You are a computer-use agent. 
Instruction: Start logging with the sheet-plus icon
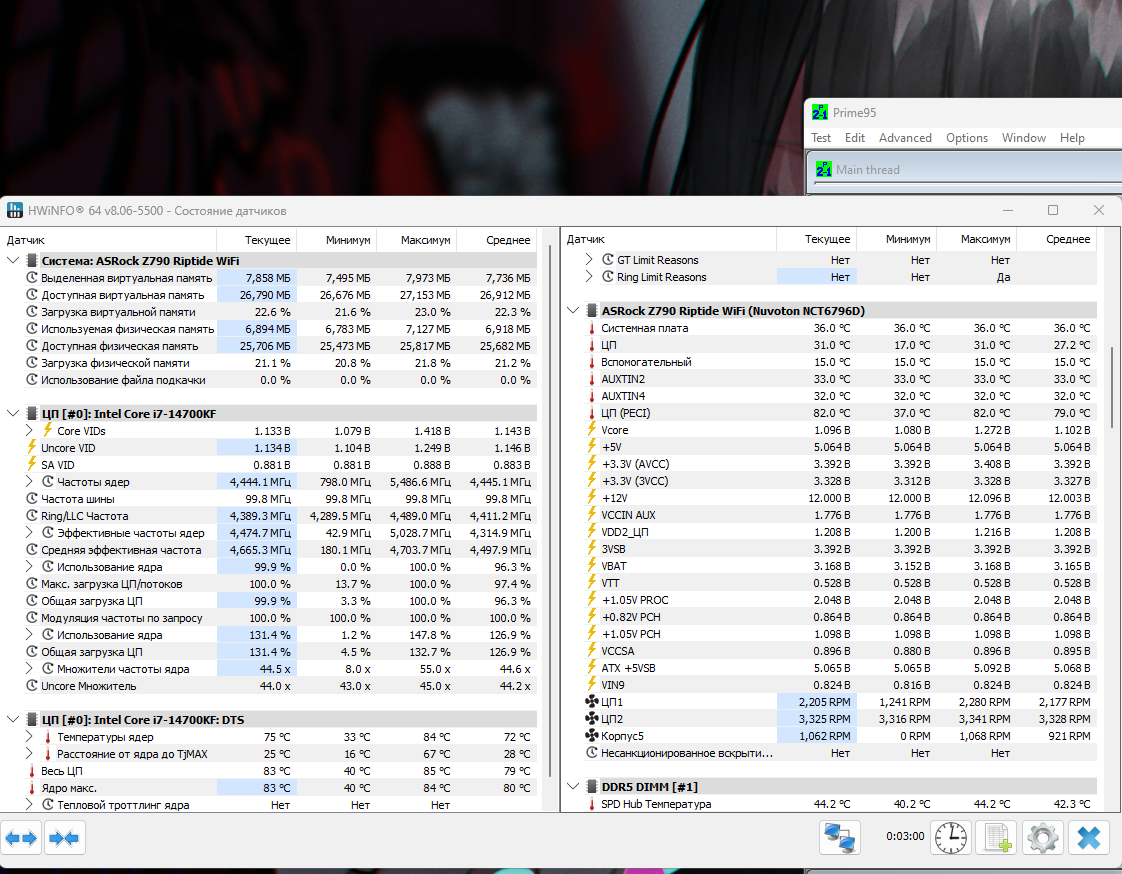(997, 837)
